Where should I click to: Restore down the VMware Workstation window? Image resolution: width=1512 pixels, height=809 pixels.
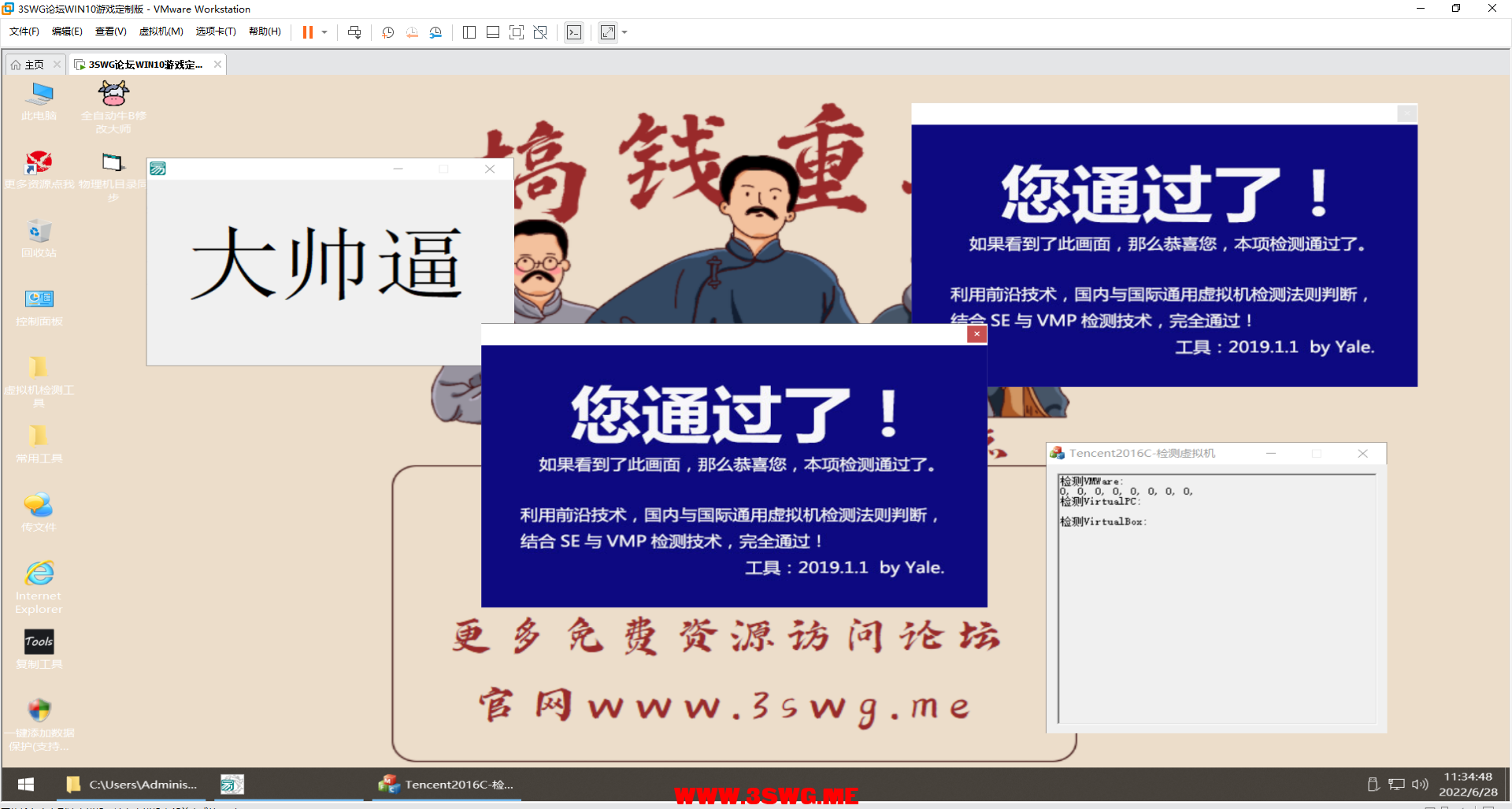click(1456, 9)
